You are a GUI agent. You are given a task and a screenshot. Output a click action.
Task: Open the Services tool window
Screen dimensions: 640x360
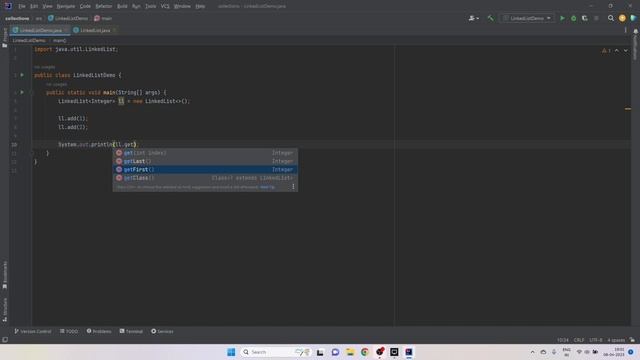coord(162,331)
